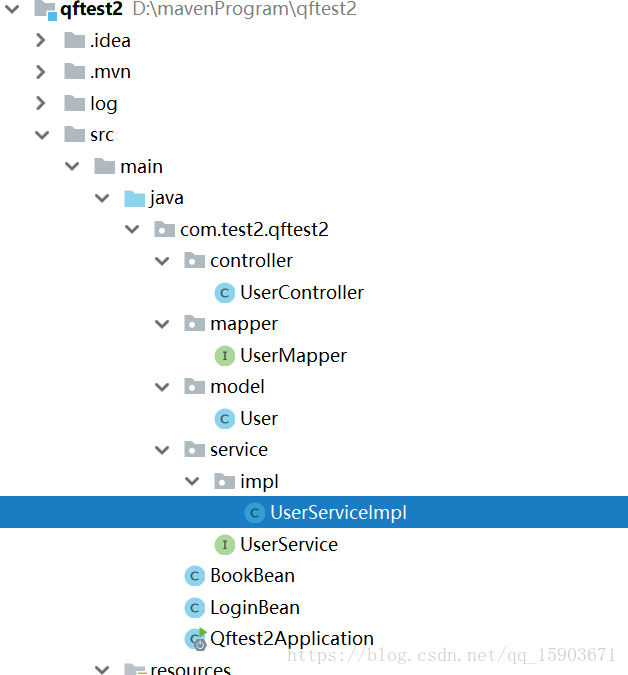
Task: Open the User class file
Action: coord(259,418)
